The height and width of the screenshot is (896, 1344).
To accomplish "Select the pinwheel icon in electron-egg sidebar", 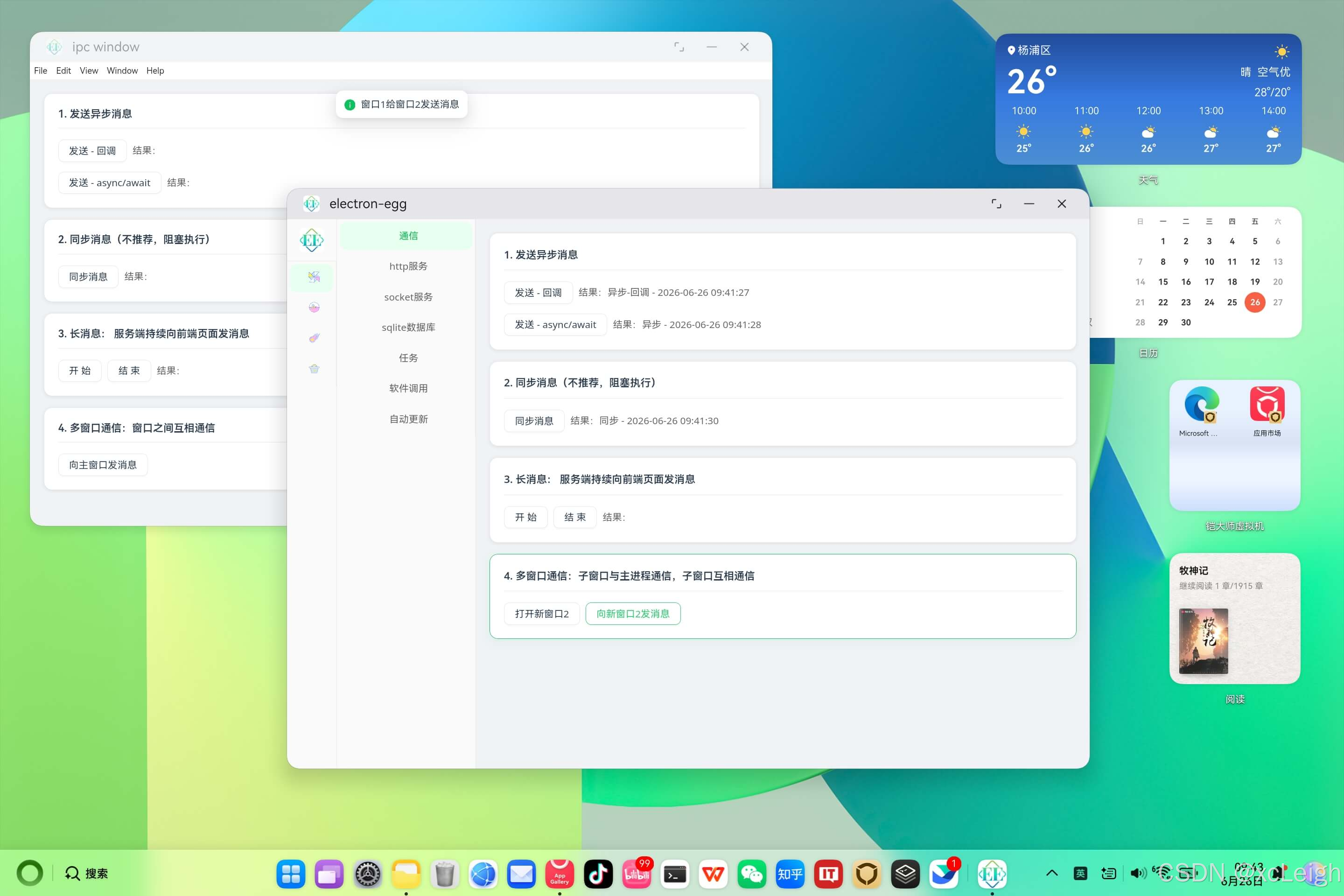I will (314, 277).
